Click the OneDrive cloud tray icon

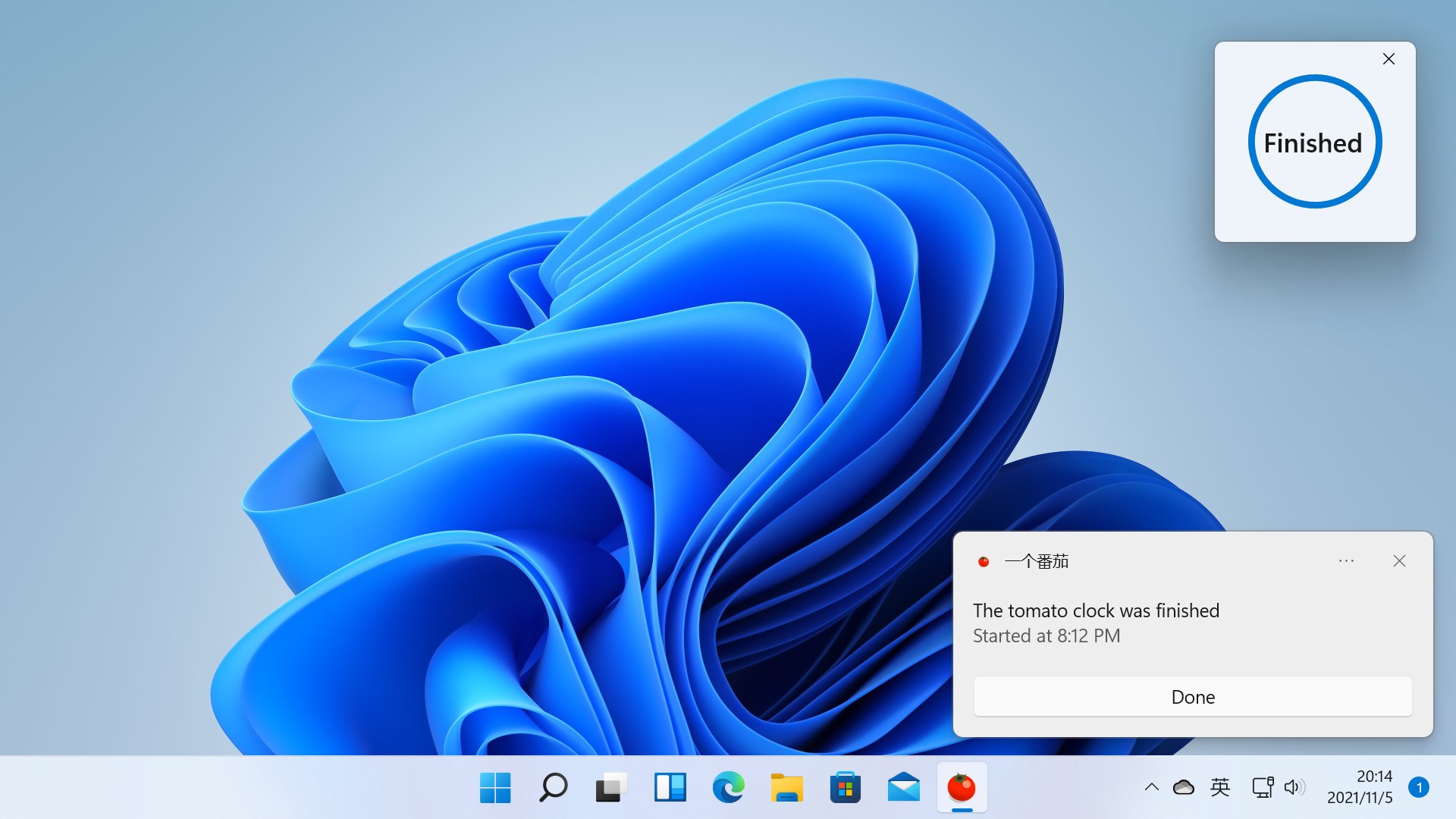[1183, 788]
